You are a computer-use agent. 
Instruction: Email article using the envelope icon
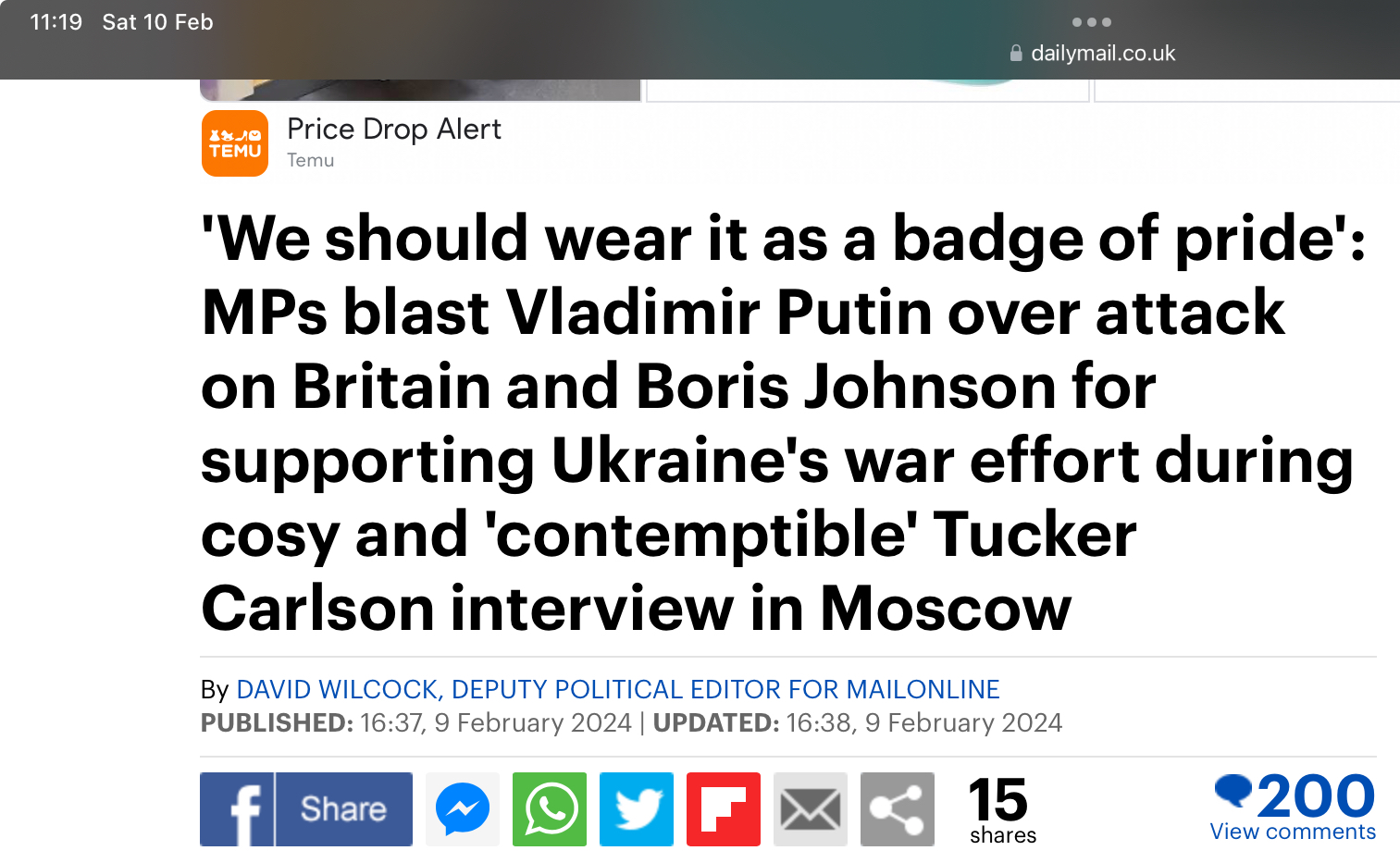(x=811, y=809)
